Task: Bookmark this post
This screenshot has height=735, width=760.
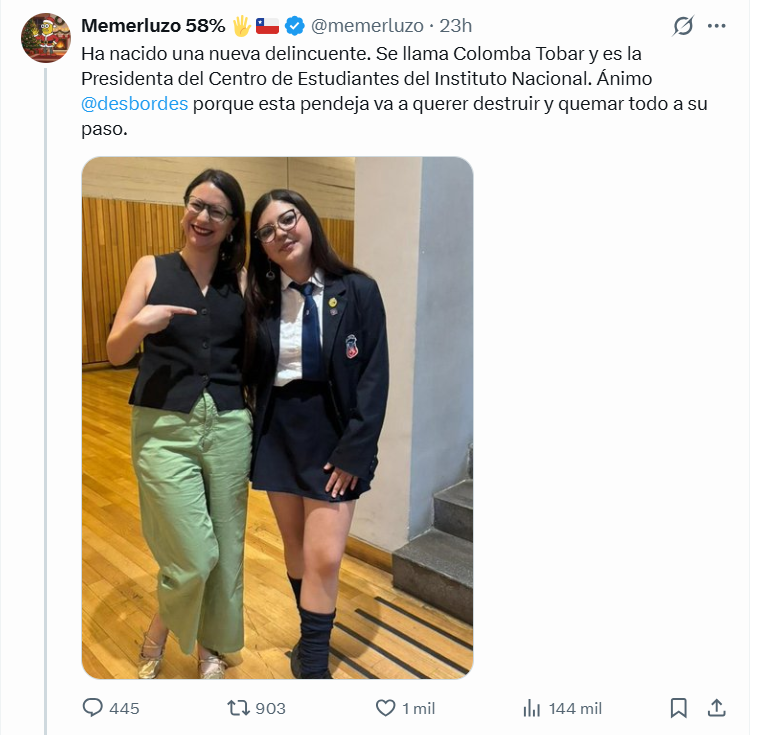Action: tap(678, 708)
